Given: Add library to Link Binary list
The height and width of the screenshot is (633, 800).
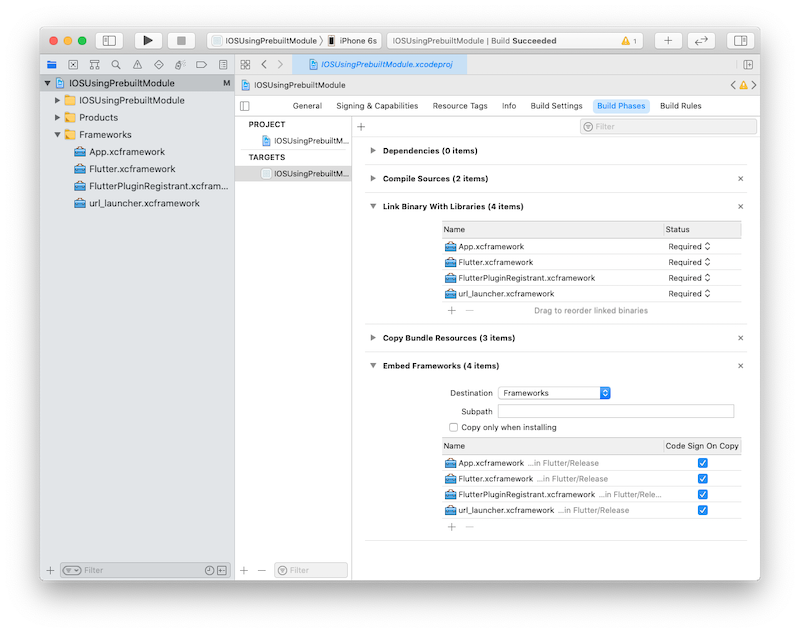Looking at the screenshot, I should (x=452, y=310).
